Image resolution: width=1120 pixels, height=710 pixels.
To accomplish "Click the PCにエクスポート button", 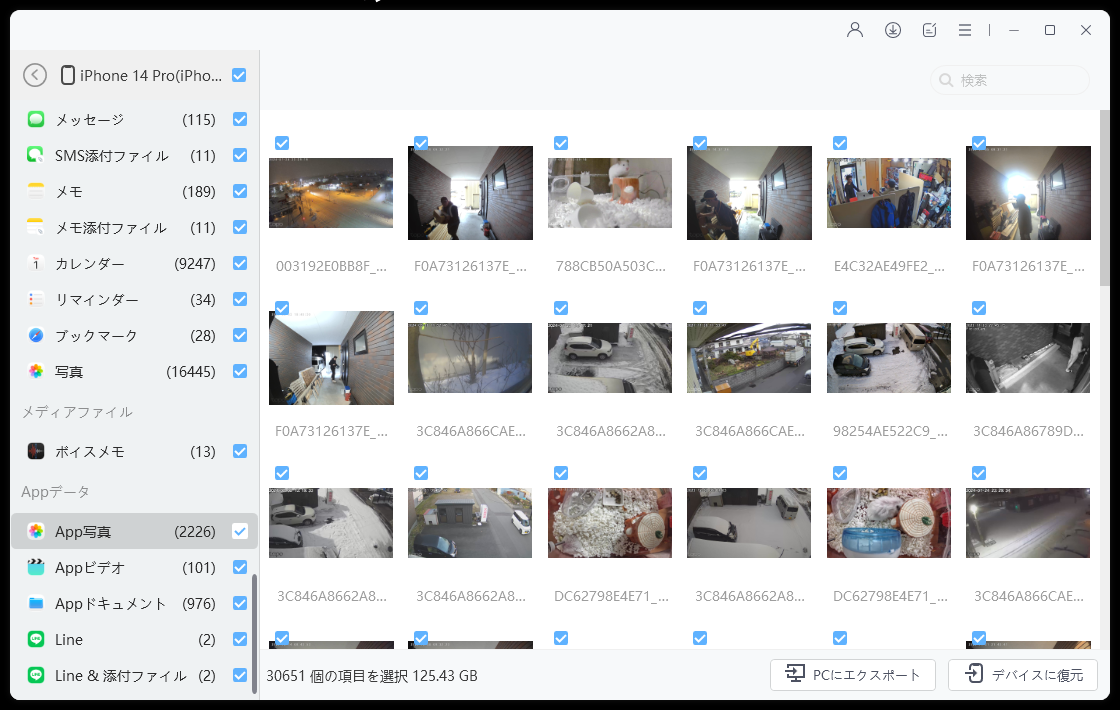I will pos(853,674).
